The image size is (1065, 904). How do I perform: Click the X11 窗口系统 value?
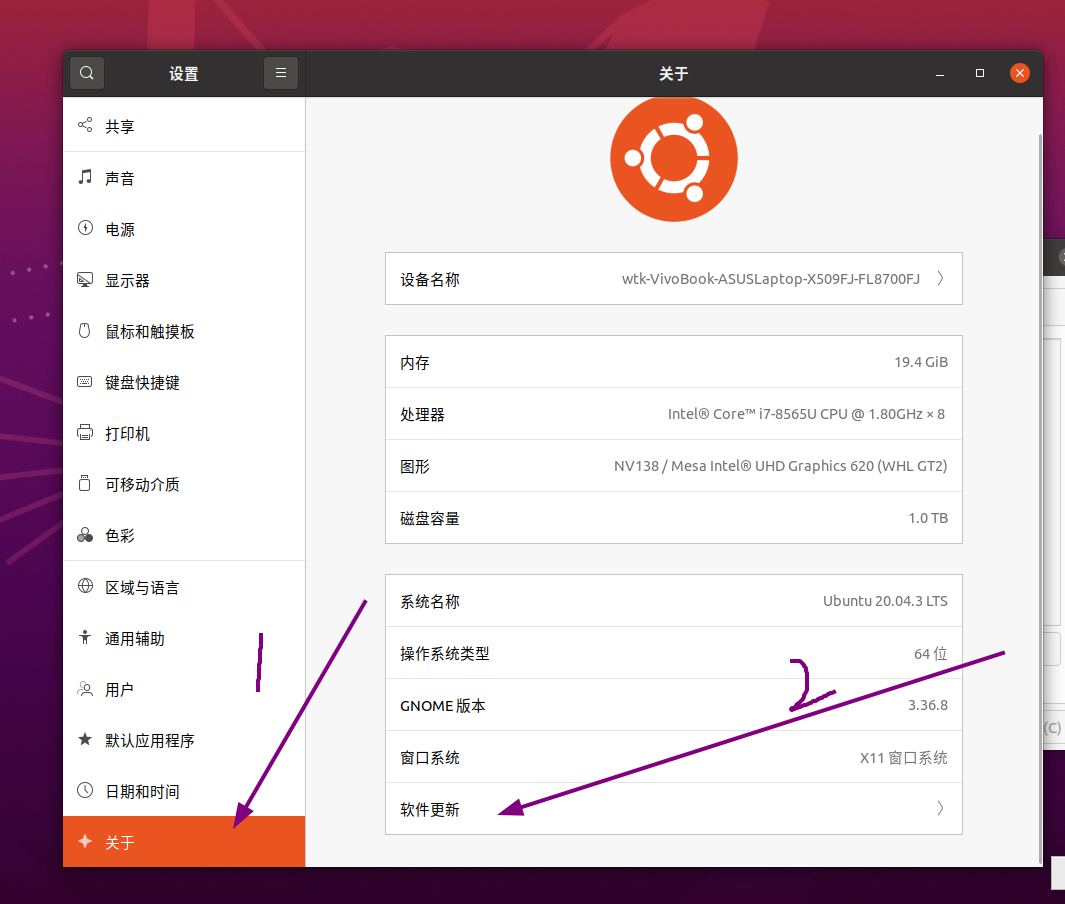(x=903, y=757)
